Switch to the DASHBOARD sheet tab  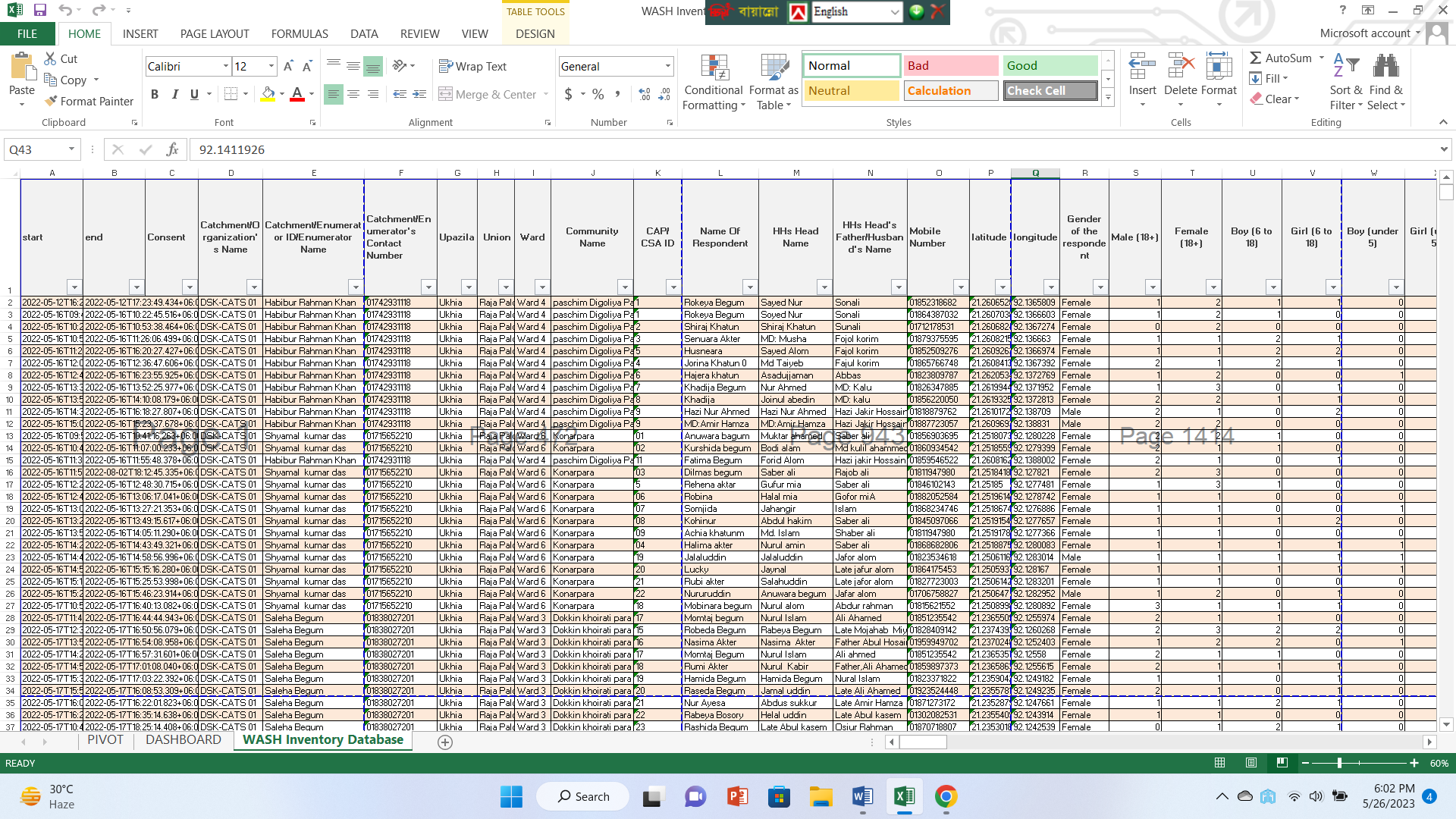pyautogui.click(x=184, y=740)
